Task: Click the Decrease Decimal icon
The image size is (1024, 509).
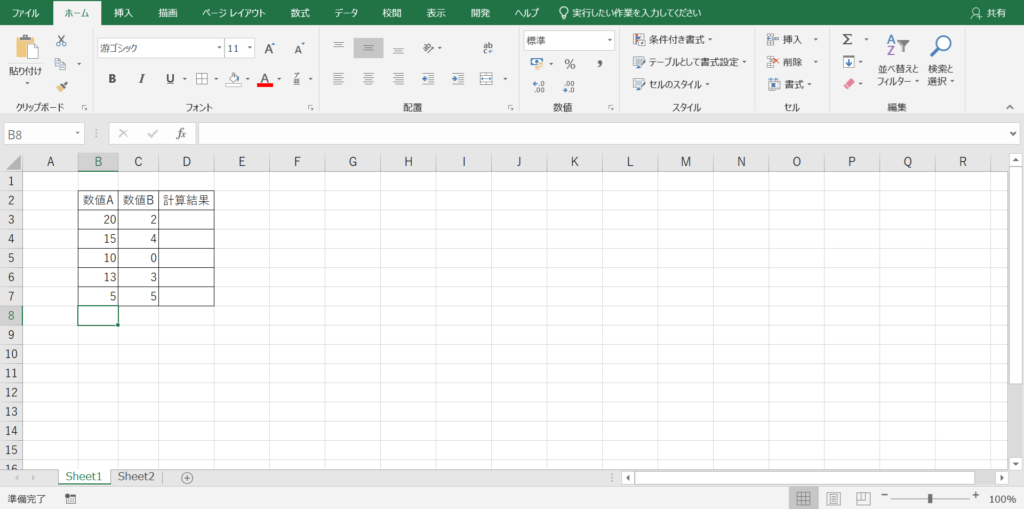Action: 569,86
